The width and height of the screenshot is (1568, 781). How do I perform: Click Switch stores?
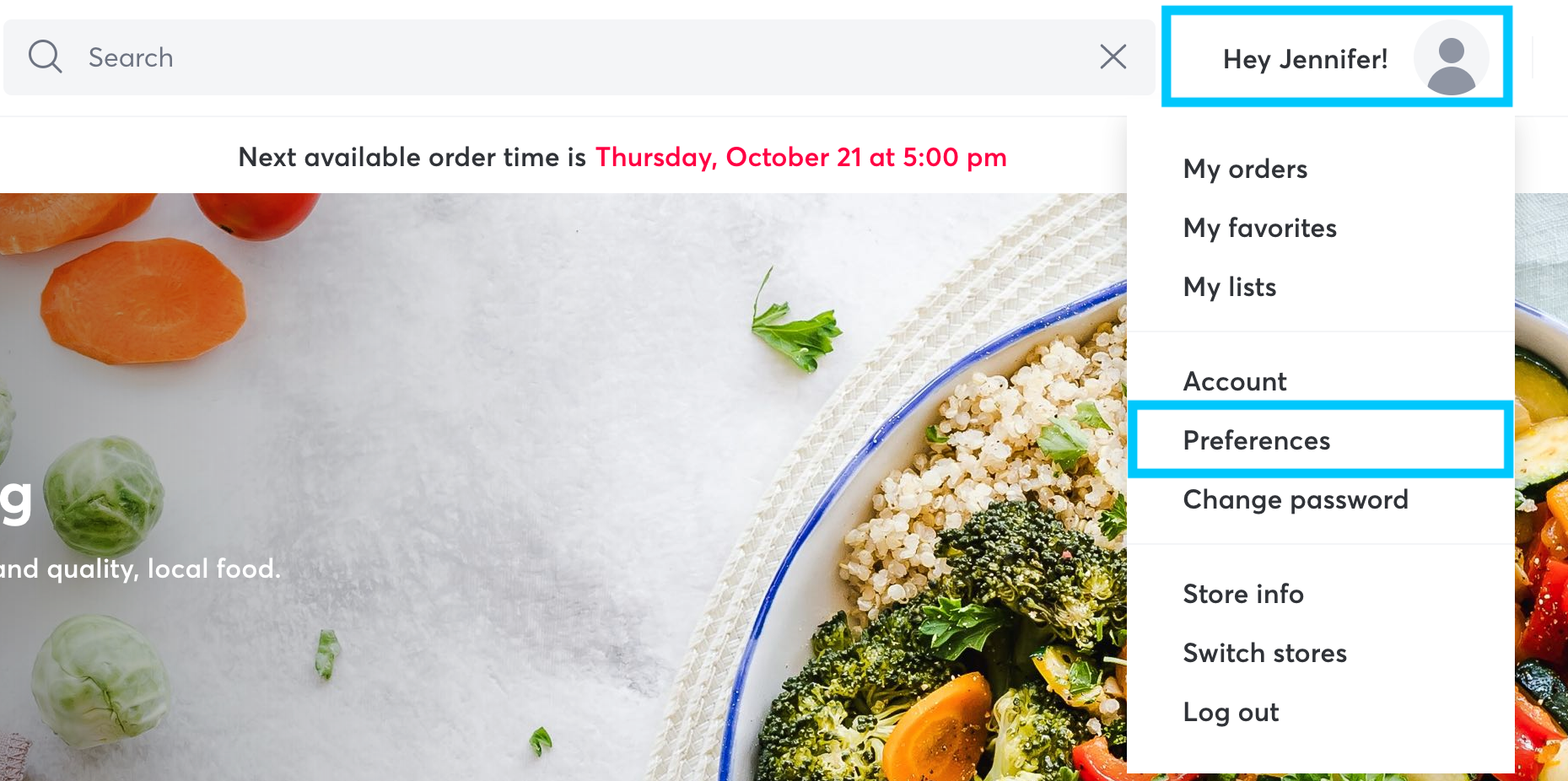(x=1264, y=653)
